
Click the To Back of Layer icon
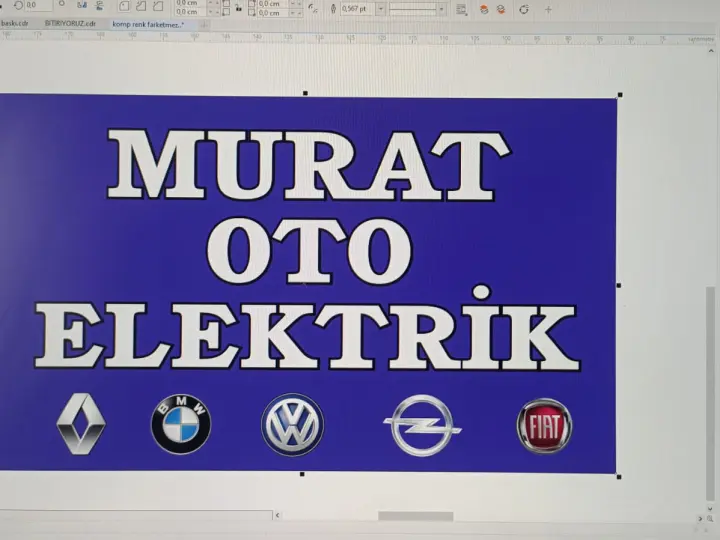click(501, 10)
